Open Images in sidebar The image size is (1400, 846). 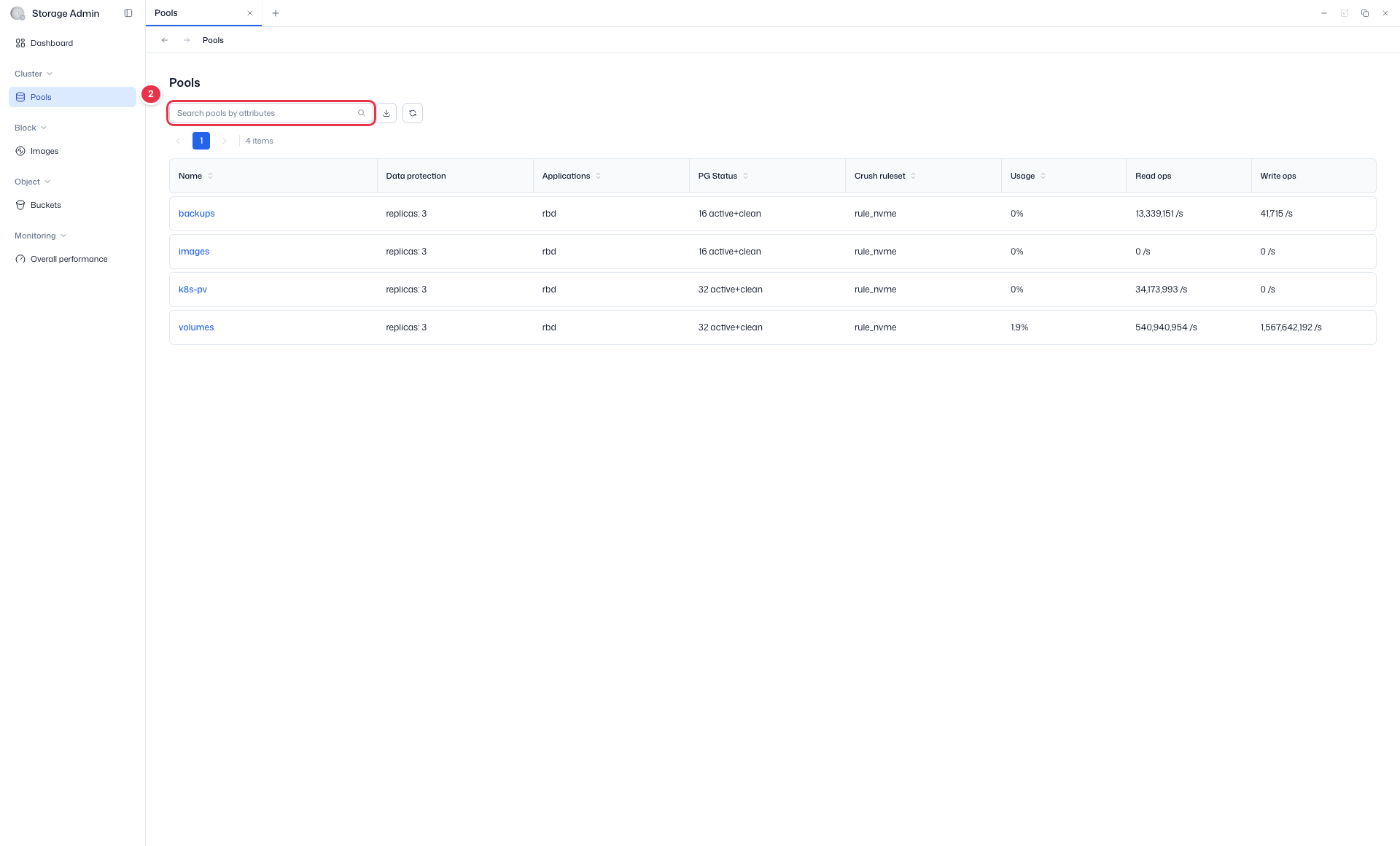72,151
